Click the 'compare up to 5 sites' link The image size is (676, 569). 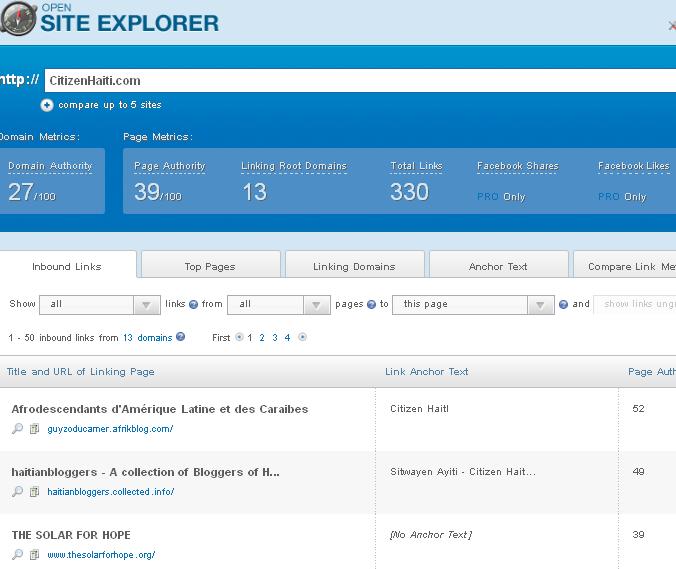tap(110, 105)
